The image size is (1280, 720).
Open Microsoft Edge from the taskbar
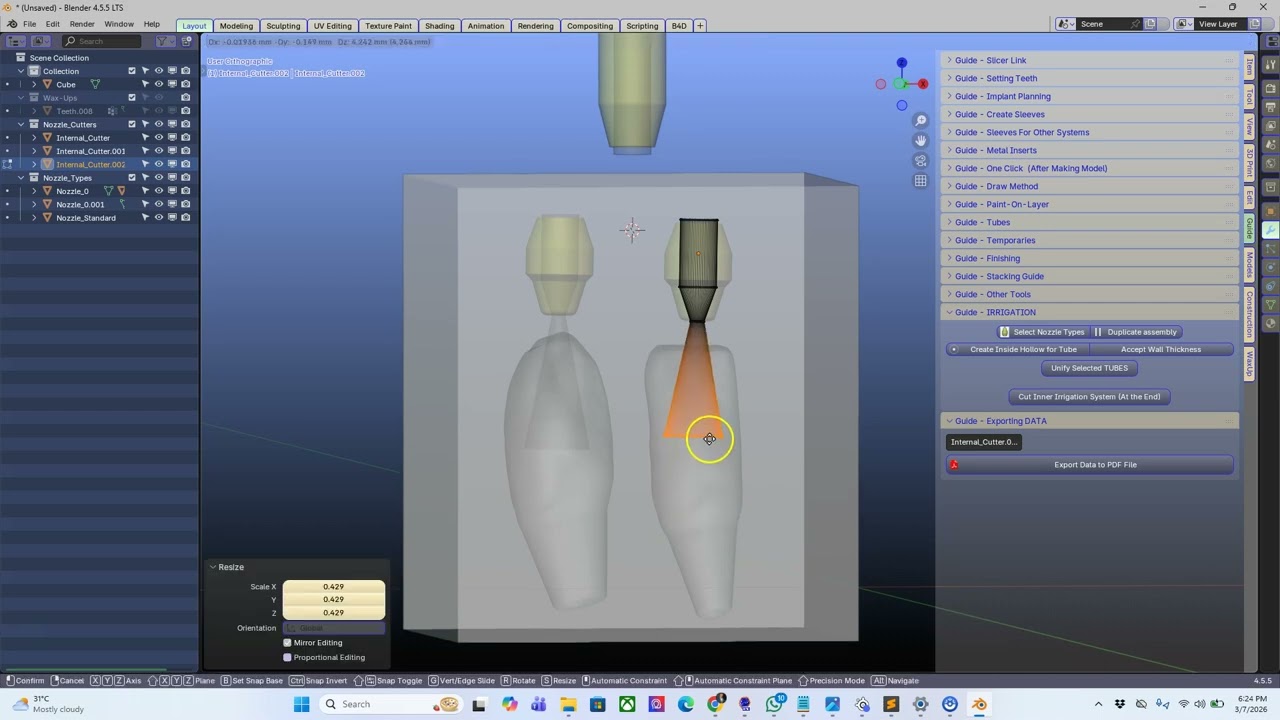point(686,704)
